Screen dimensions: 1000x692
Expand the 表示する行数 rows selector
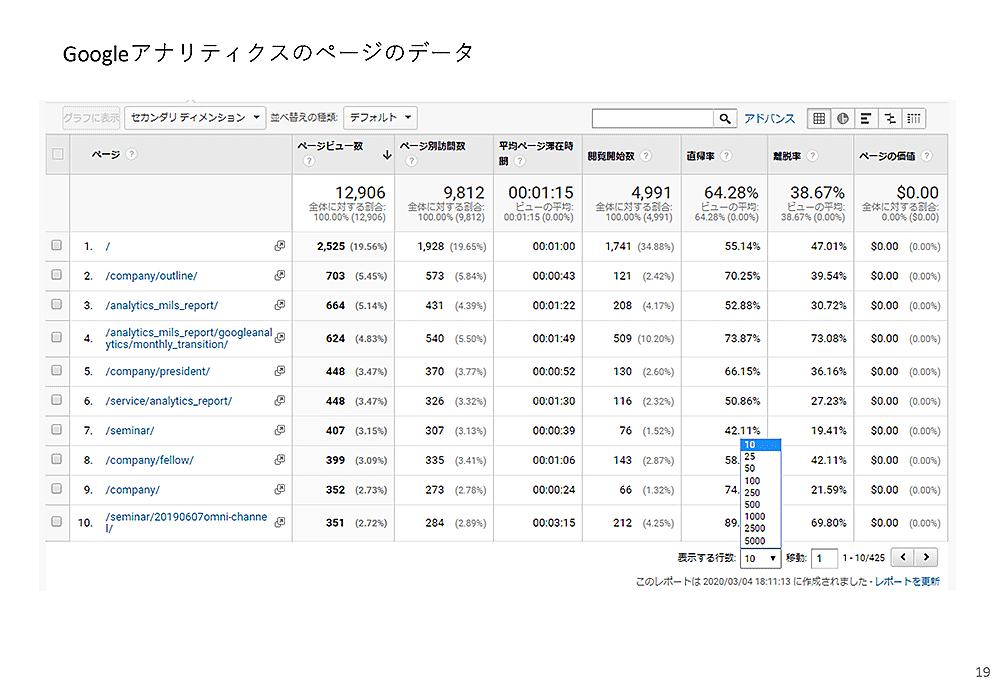[x=760, y=558]
